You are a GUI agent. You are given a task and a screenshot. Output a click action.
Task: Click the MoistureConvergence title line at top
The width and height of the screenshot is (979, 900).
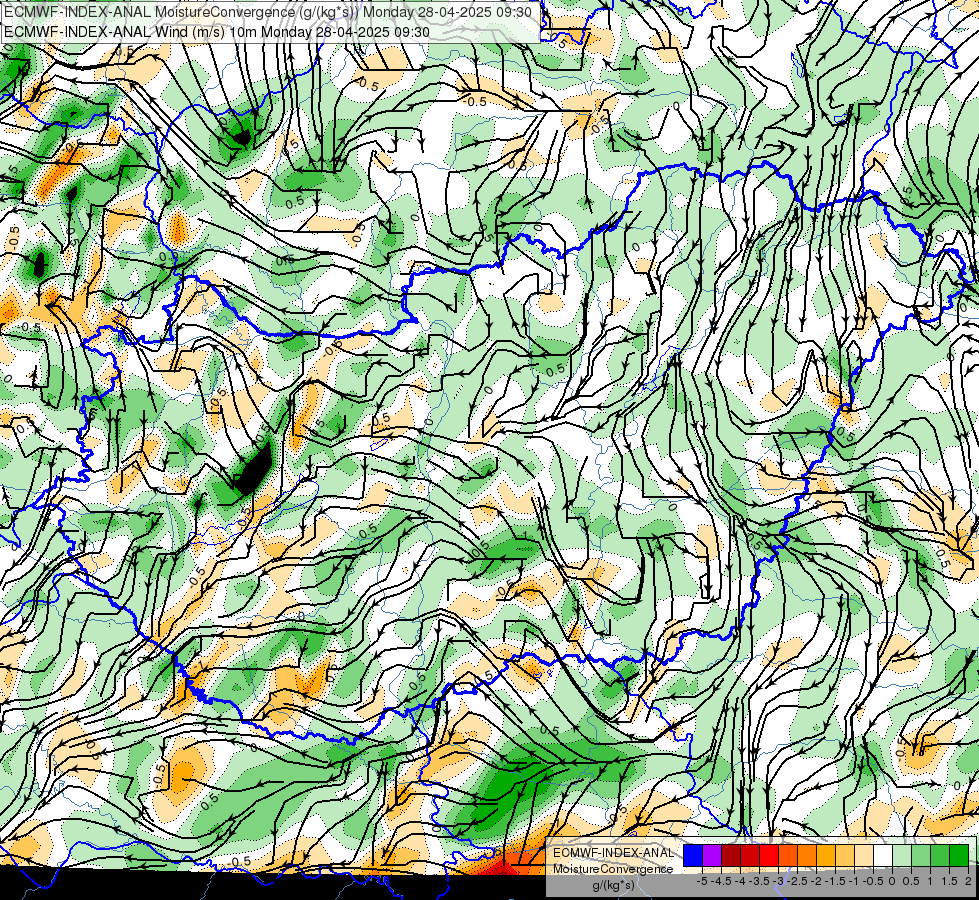point(268,12)
